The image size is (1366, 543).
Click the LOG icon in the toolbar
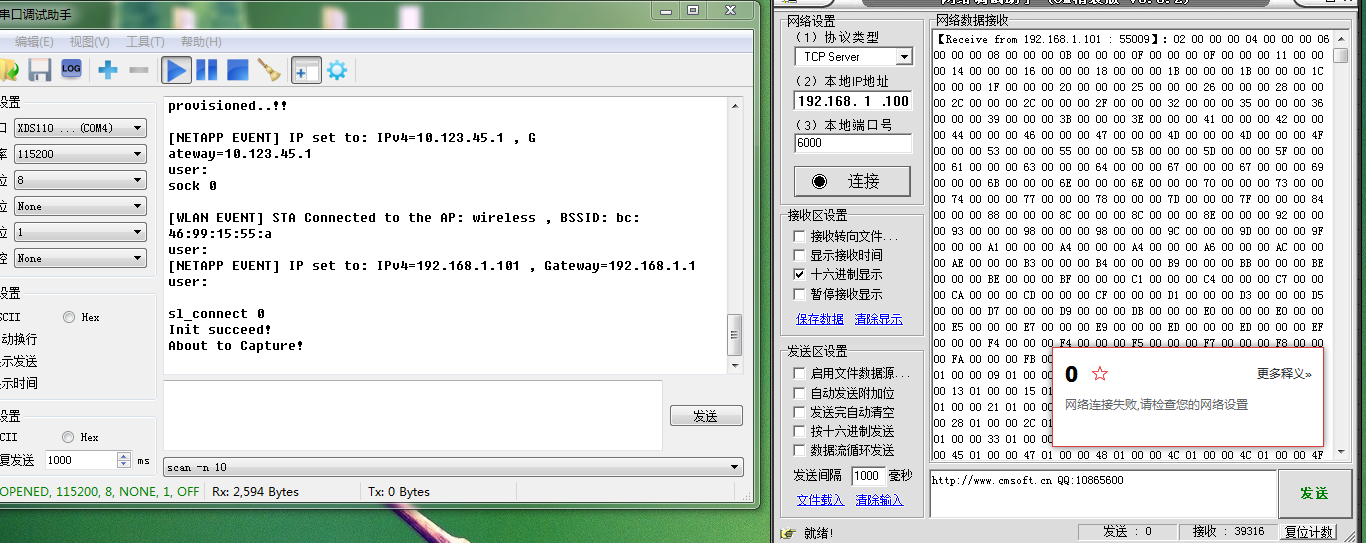coord(71,68)
